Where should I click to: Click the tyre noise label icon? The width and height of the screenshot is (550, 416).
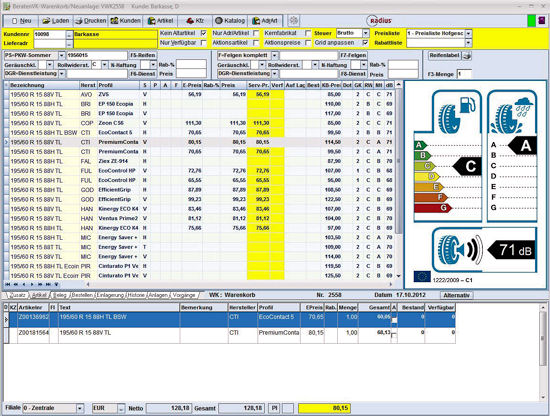pos(460,250)
